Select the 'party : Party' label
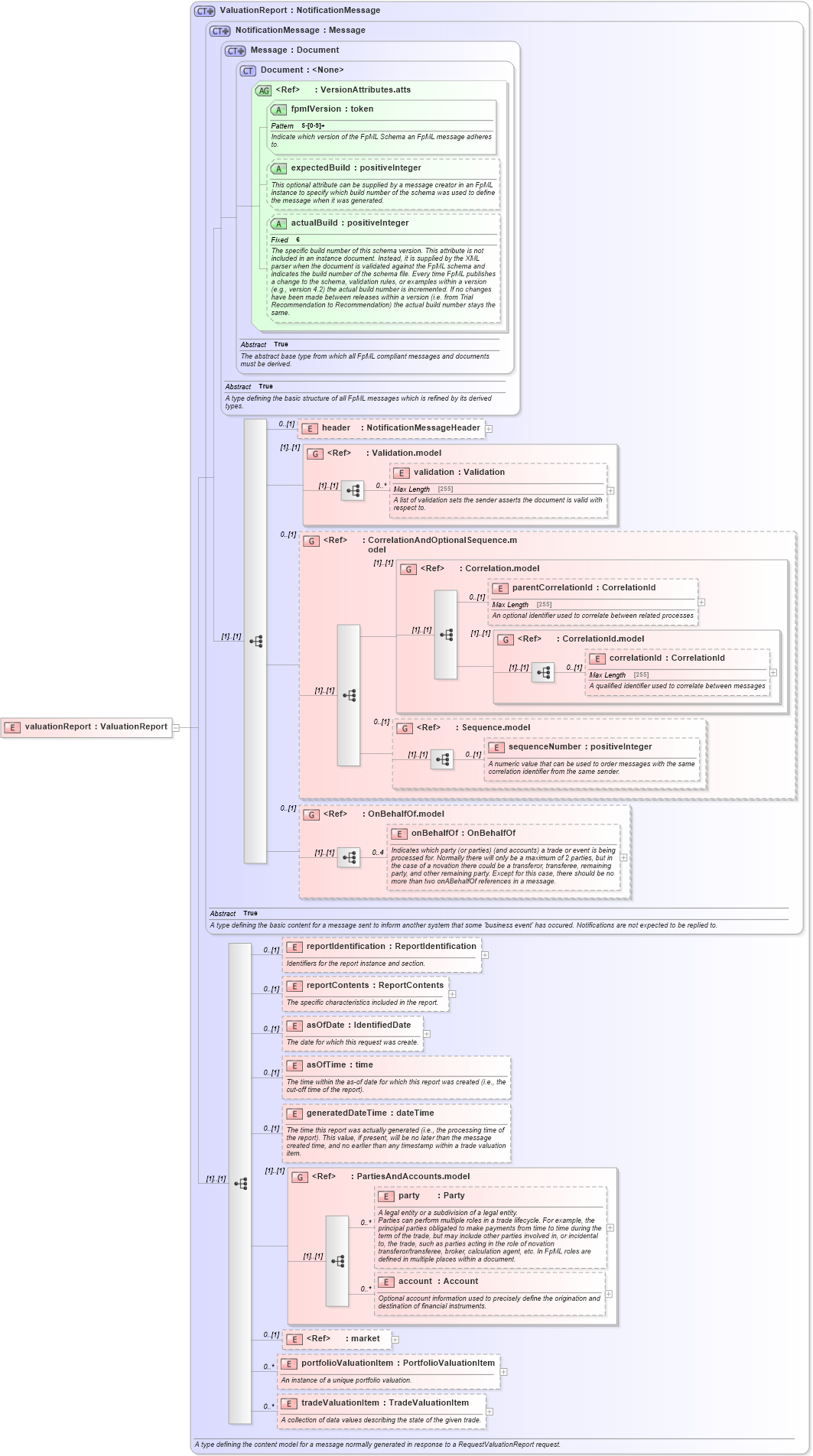The height and width of the screenshot is (1456, 813). (431, 1196)
